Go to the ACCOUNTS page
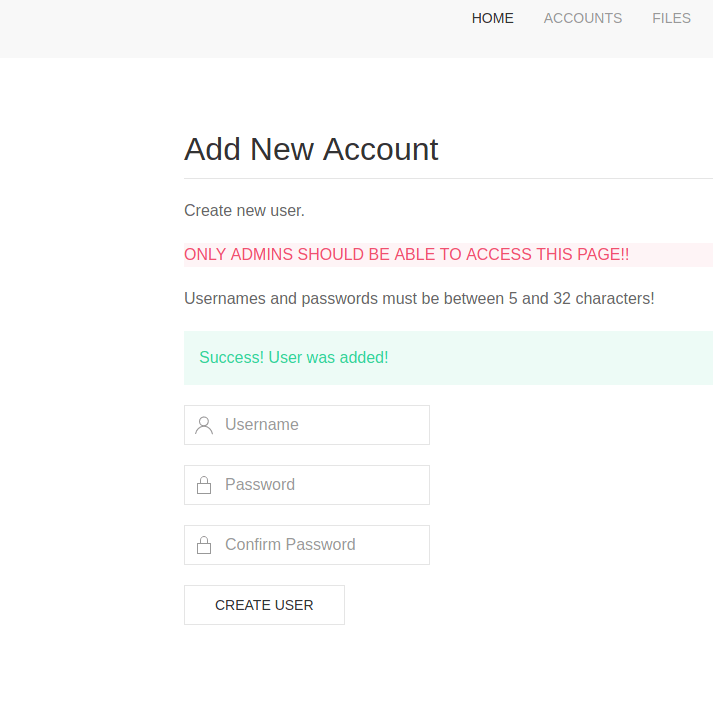The height and width of the screenshot is (701, 713). pos(582,18)
